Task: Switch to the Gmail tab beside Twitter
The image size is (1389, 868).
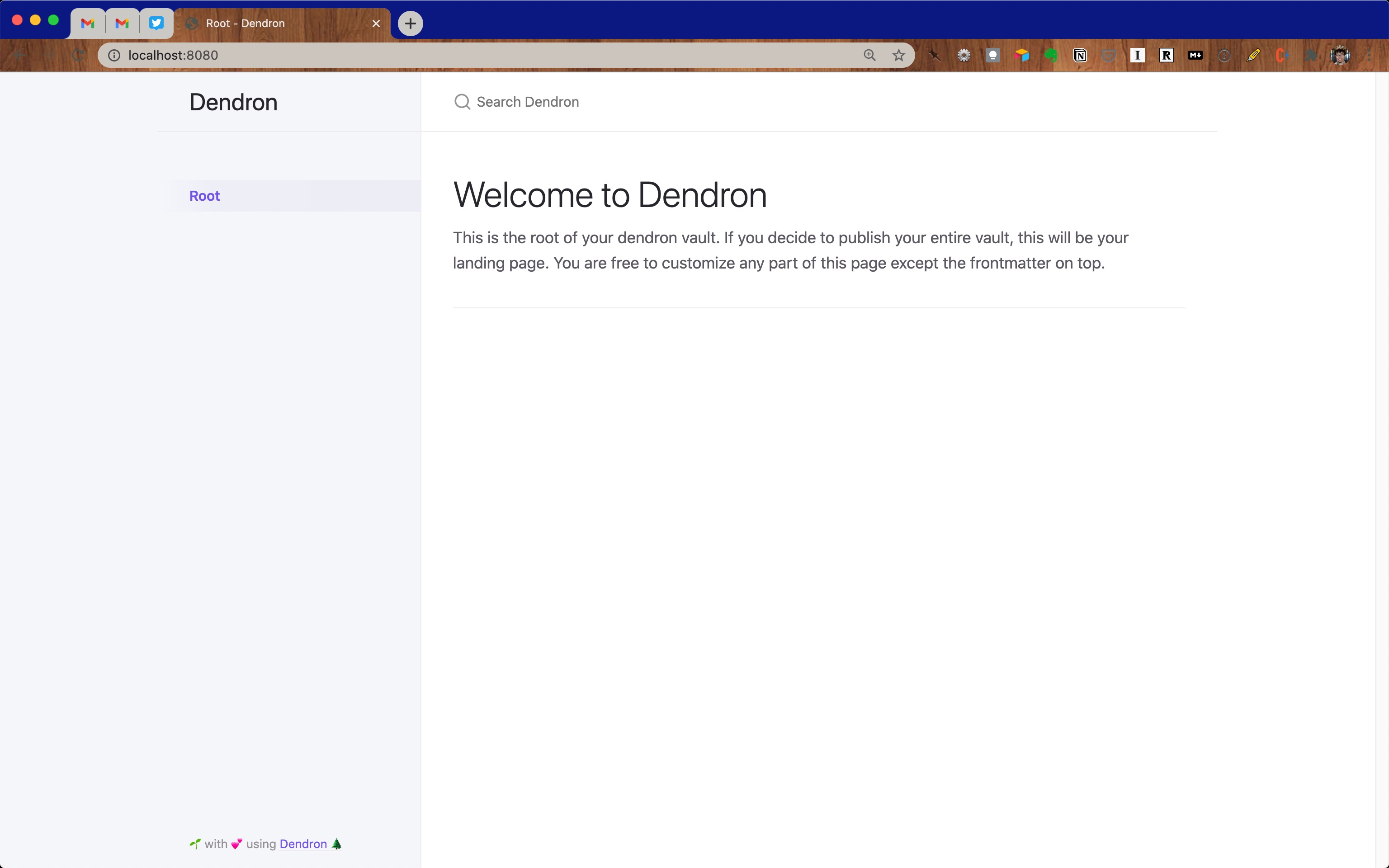Action: (122, 24)
